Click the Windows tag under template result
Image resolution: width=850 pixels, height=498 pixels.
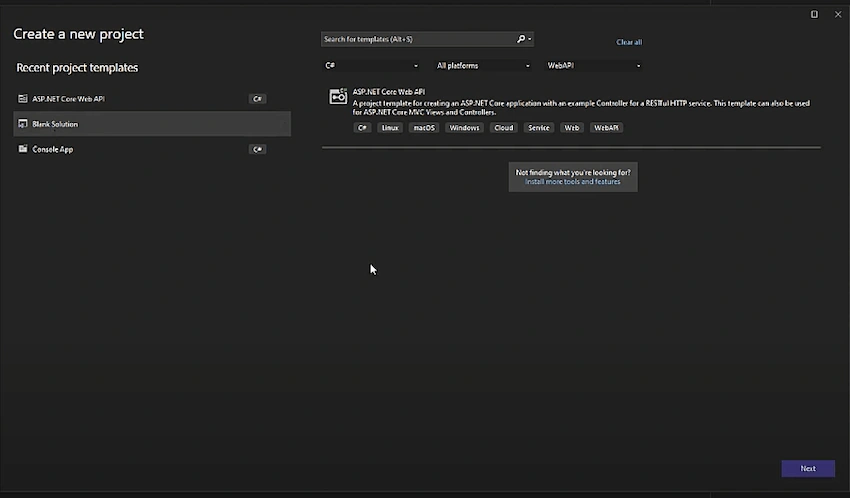464,128
